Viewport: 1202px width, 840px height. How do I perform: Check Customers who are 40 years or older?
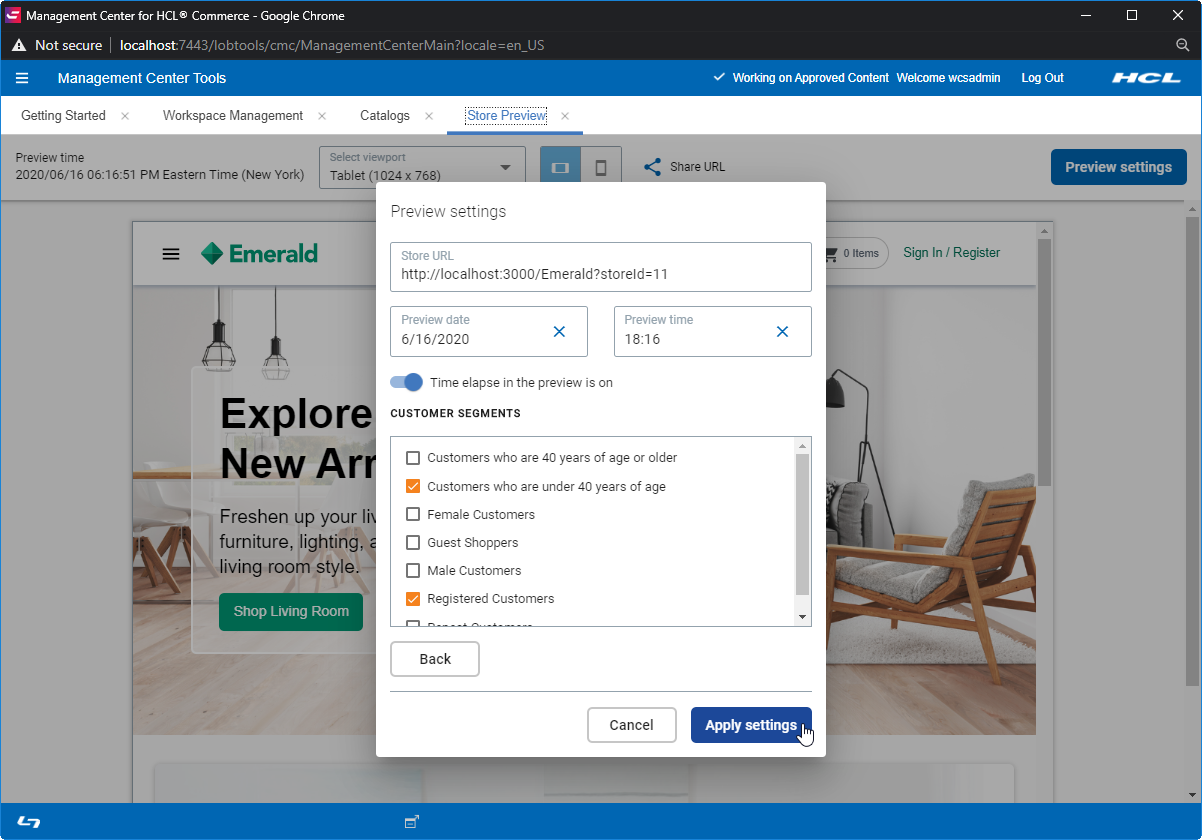(413, 458)
